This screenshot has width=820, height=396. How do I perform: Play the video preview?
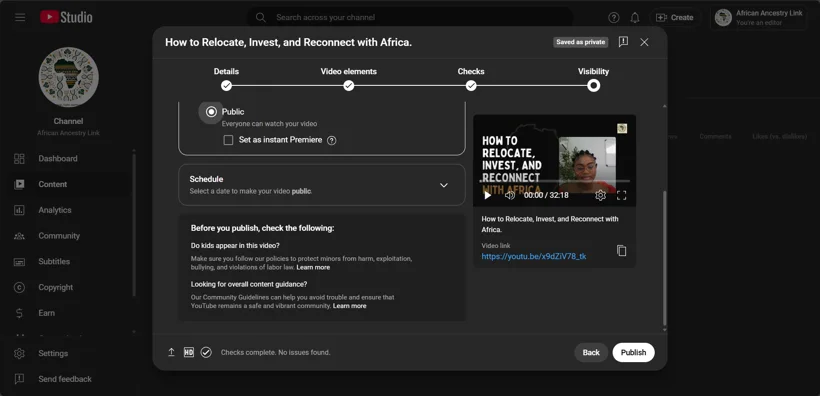tap(487, 195)
